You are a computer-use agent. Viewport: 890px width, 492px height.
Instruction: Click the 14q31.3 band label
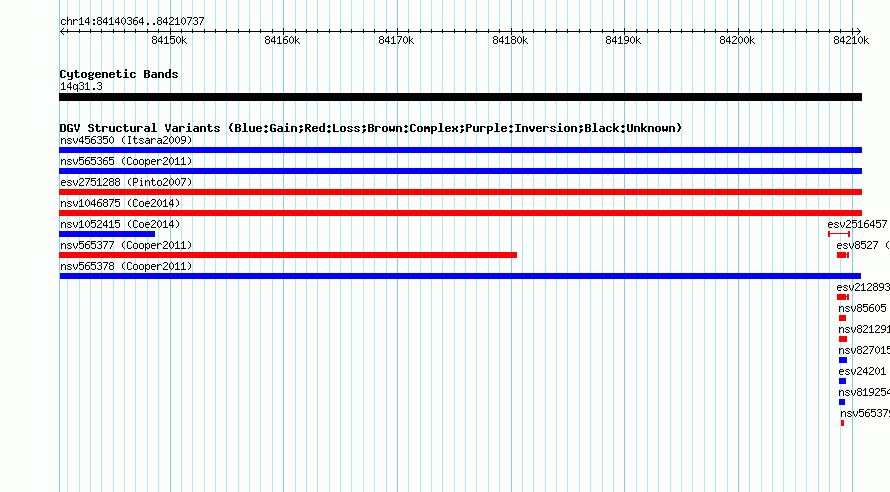81,87
